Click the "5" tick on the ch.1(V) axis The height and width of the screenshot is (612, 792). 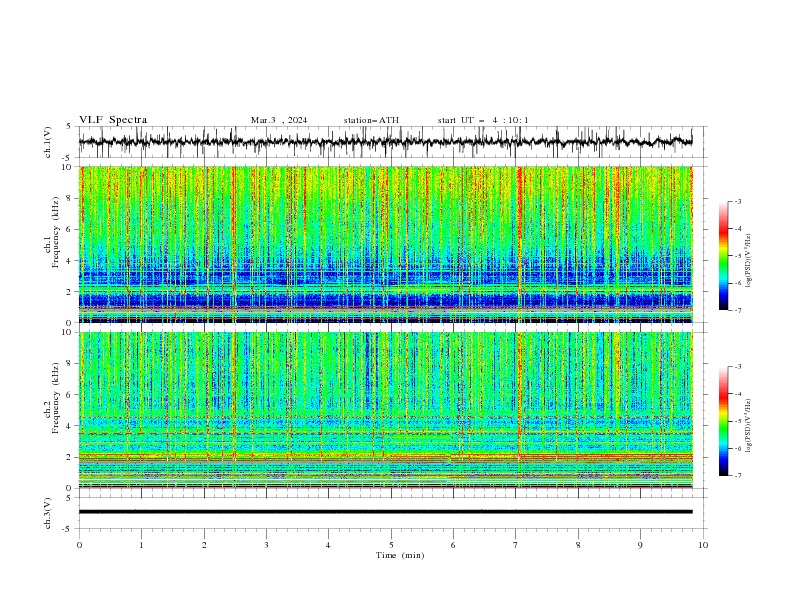pos(69,127)
